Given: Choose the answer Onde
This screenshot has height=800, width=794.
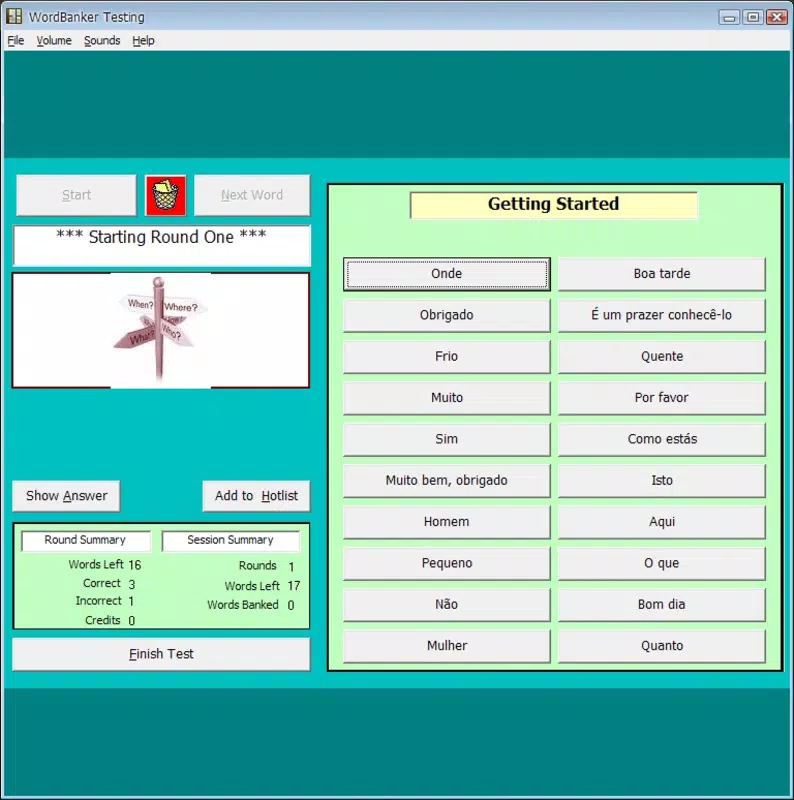Looking at the screenshot, I should [446, 274].
